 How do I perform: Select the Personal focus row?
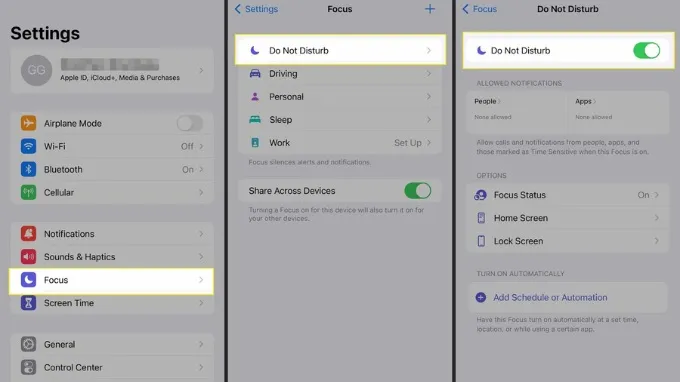(340, 96)
